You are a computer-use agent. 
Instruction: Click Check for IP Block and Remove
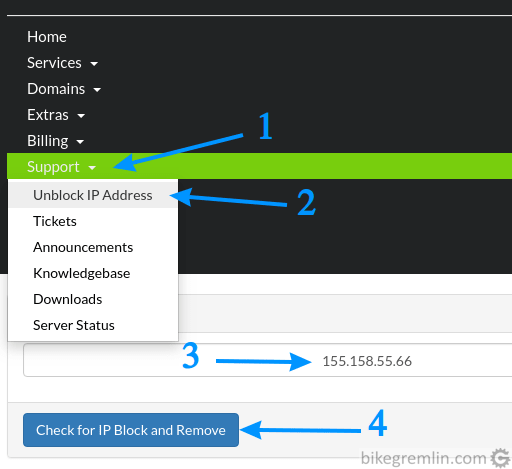coord(131,430)
